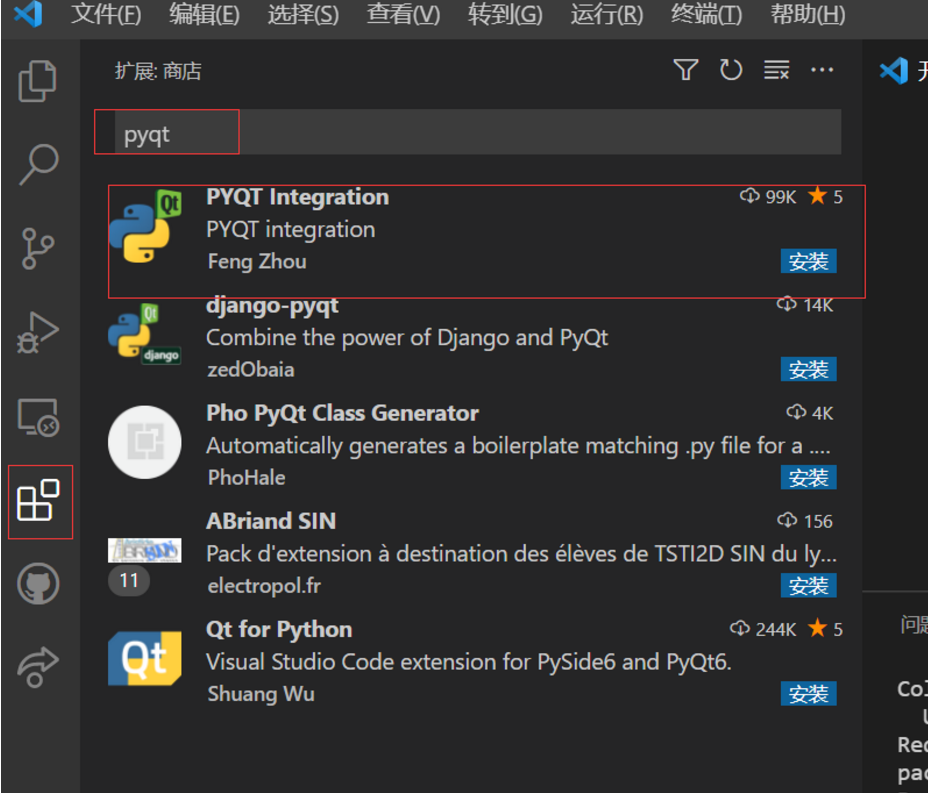Open the GitHub view in activity bar
This screenshot has height=793, width=928.
click(x=38, y=584)
